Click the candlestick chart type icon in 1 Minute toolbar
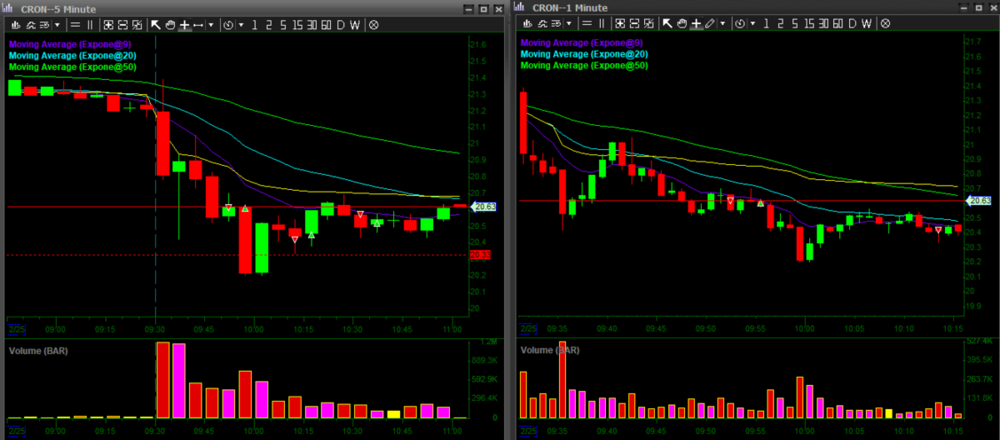Screen dimensions: 1000x440 (526, 23)
